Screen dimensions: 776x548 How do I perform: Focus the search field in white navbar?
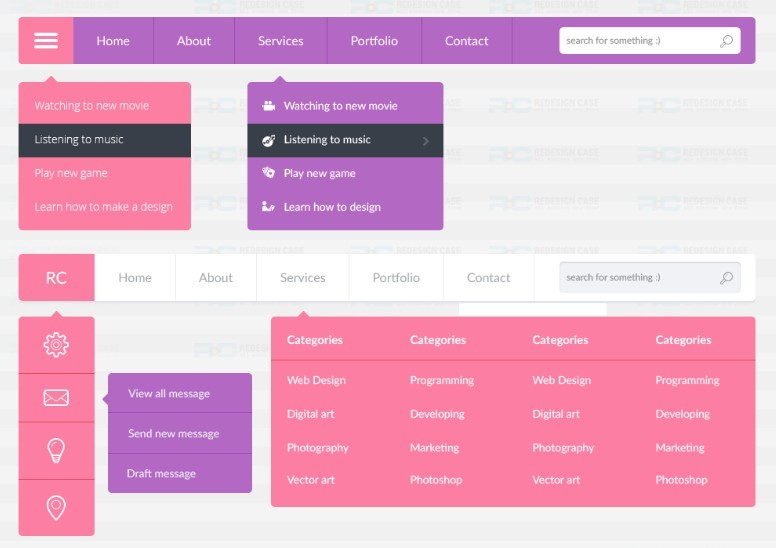pyautogui.click(x=635, y=278)
